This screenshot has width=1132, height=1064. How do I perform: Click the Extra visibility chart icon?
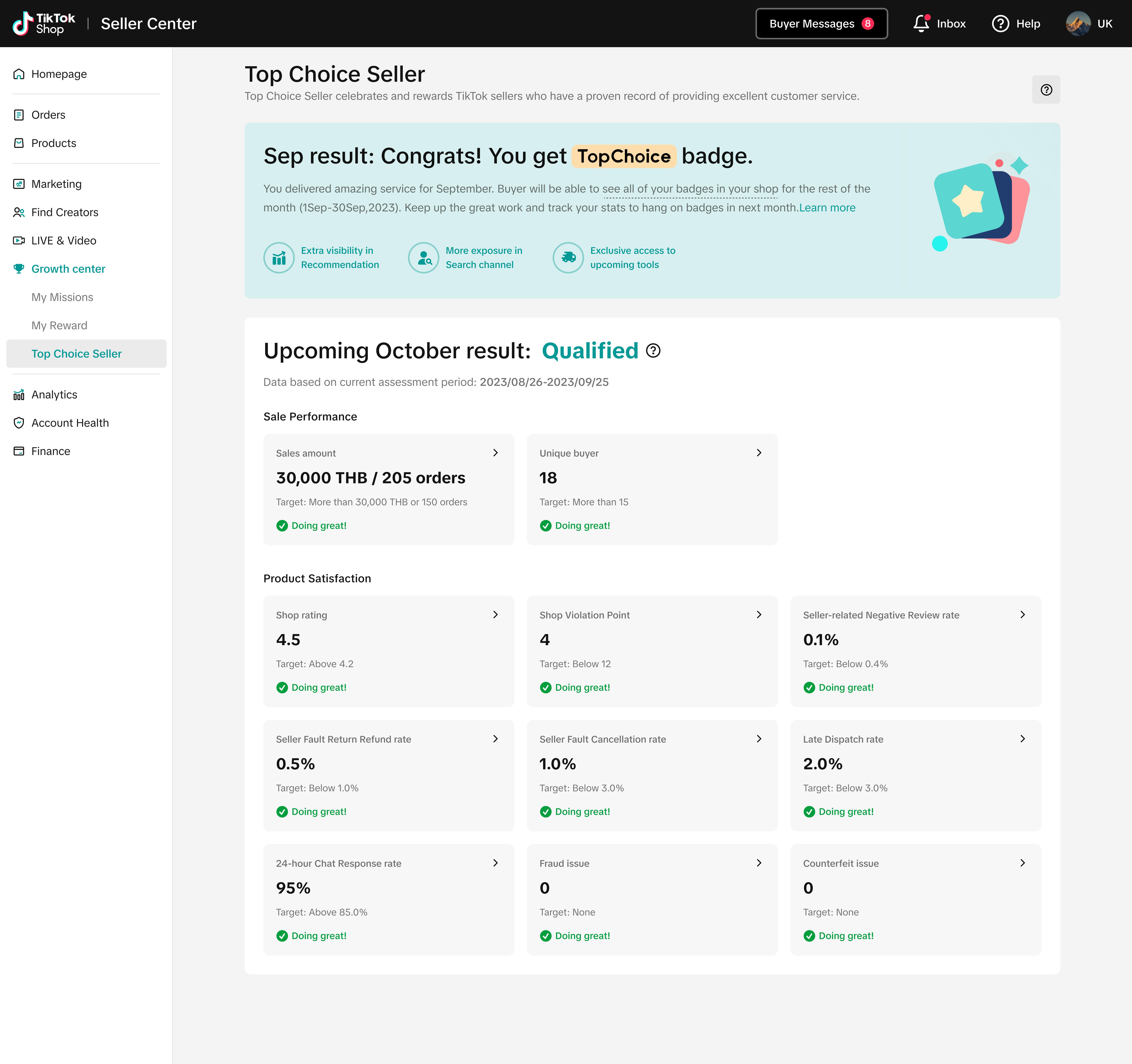(279, 258)
